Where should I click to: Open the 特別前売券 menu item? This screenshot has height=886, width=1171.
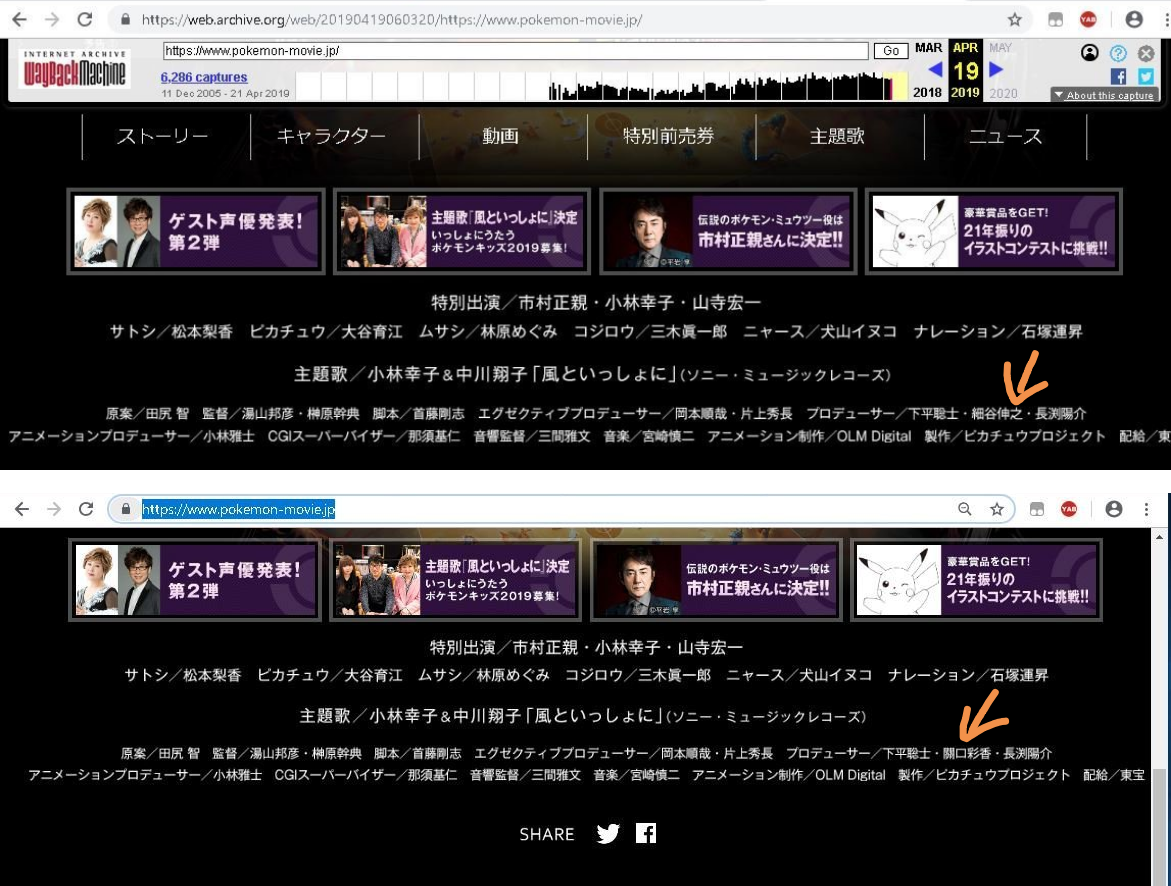(668, 136)
